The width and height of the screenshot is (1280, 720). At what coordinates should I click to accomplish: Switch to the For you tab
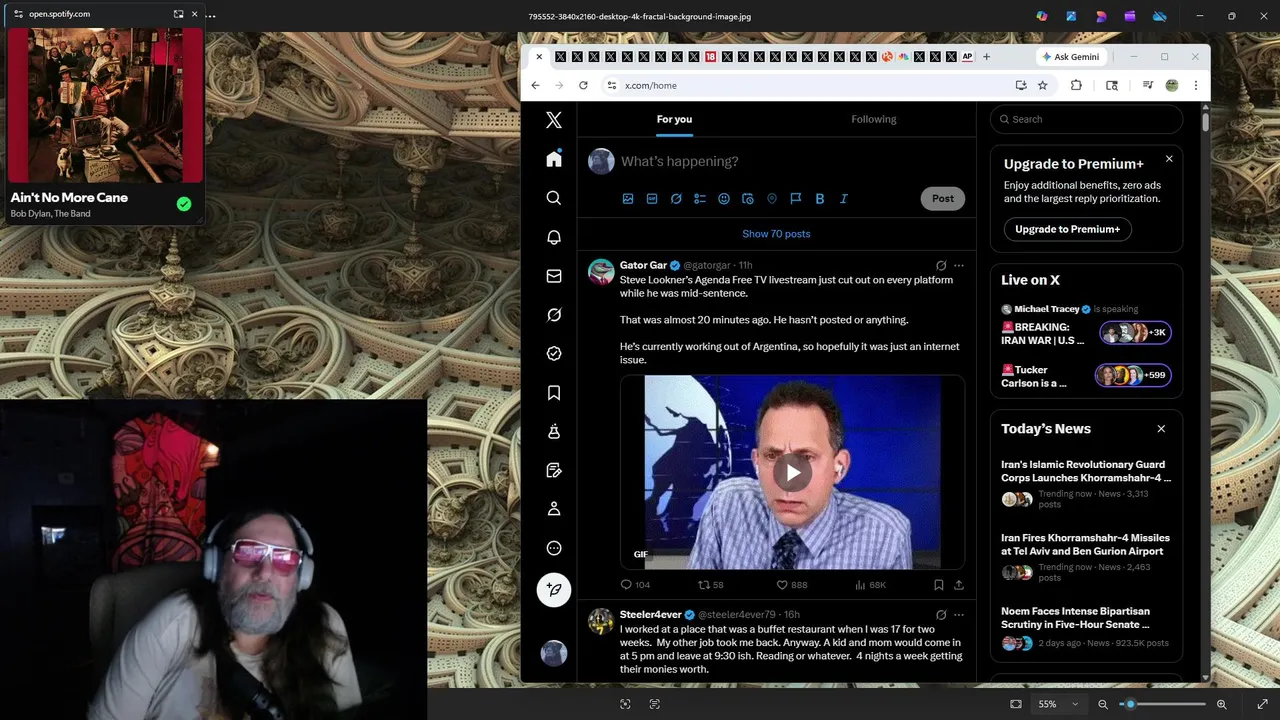coord(674,119)
